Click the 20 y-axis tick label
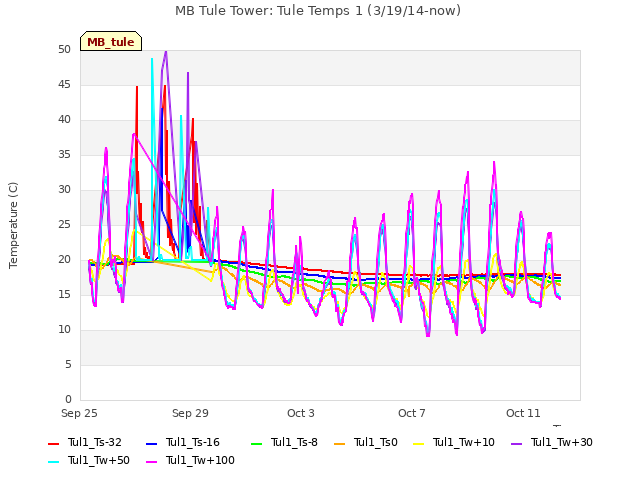This screenshot has width=640, height=480. pos(64,260)
